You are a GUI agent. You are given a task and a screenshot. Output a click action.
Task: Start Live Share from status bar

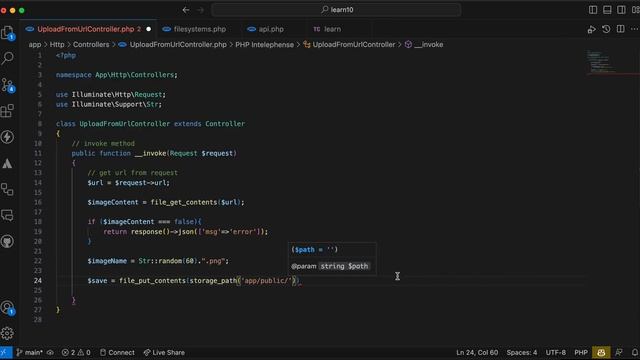pyautogui.click(x=164, y=353)
